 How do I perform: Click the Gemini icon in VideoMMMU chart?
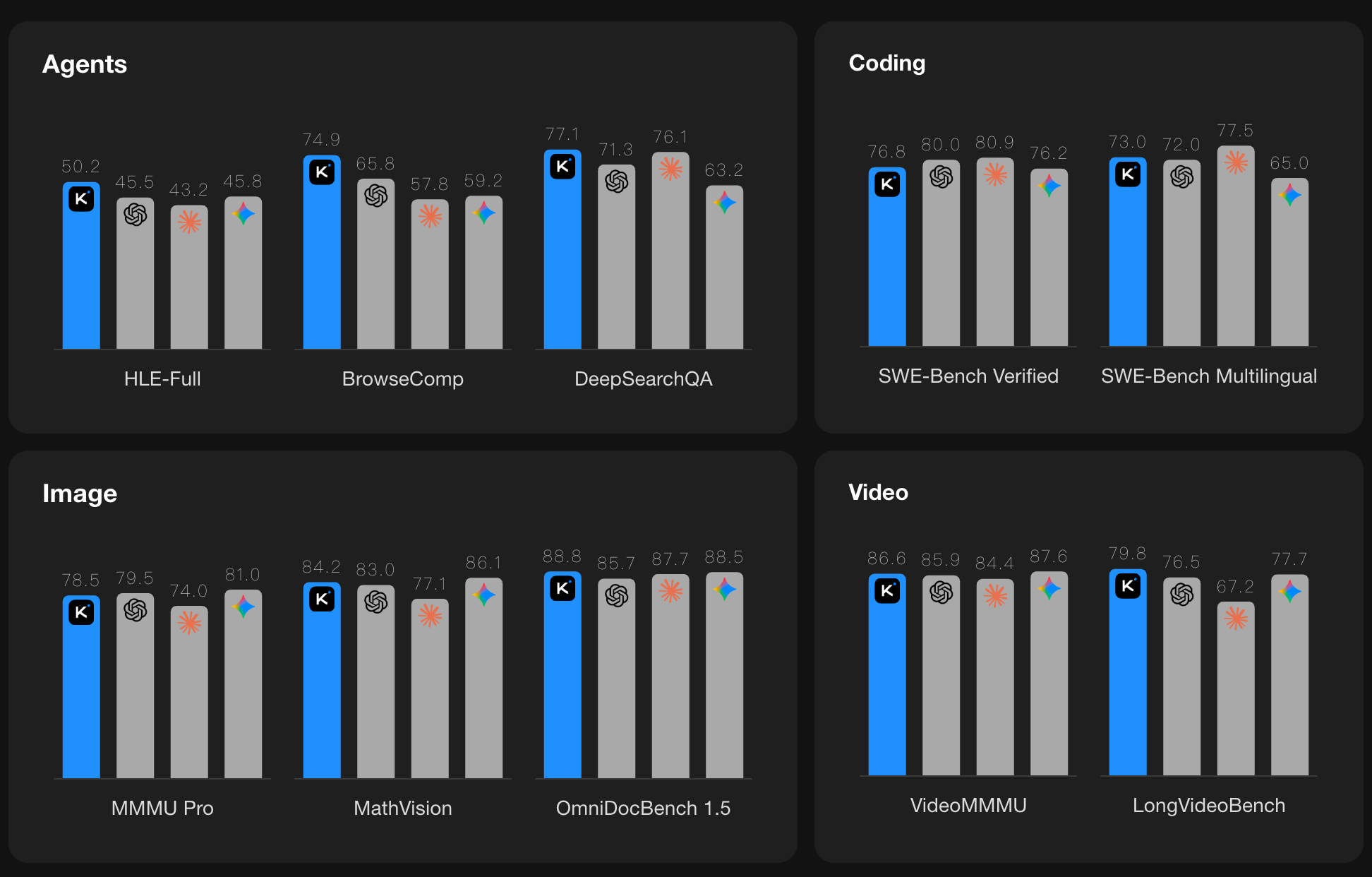point(1049,587)
